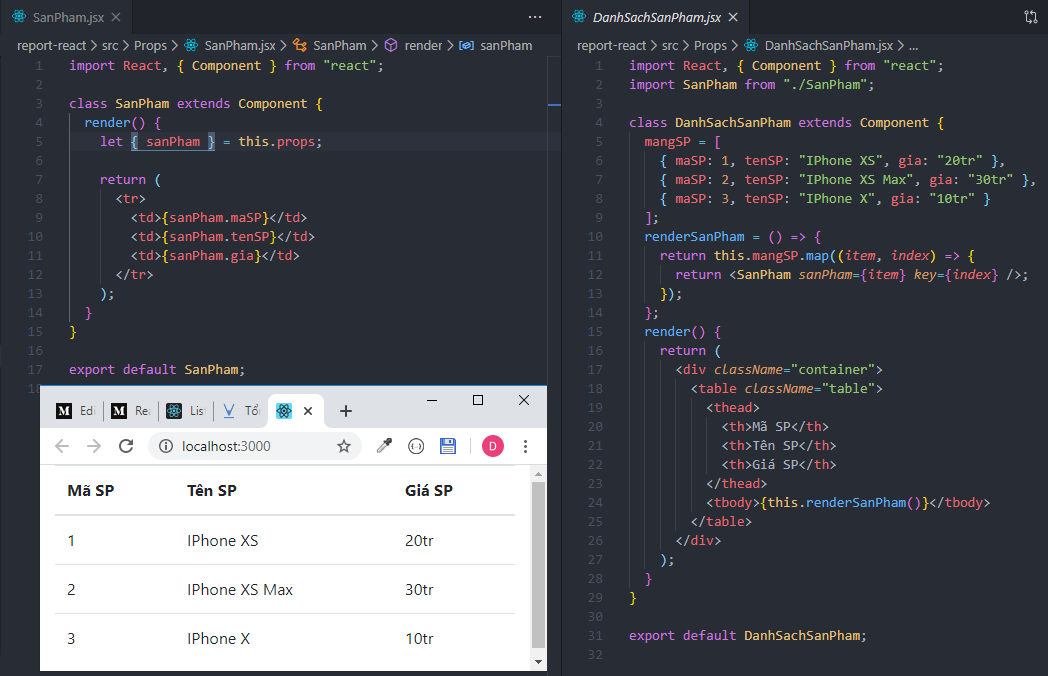Click the circled-brackets extension toggle in Chrome
This screenshot has height=676, width=1048.
pos(416,446)
